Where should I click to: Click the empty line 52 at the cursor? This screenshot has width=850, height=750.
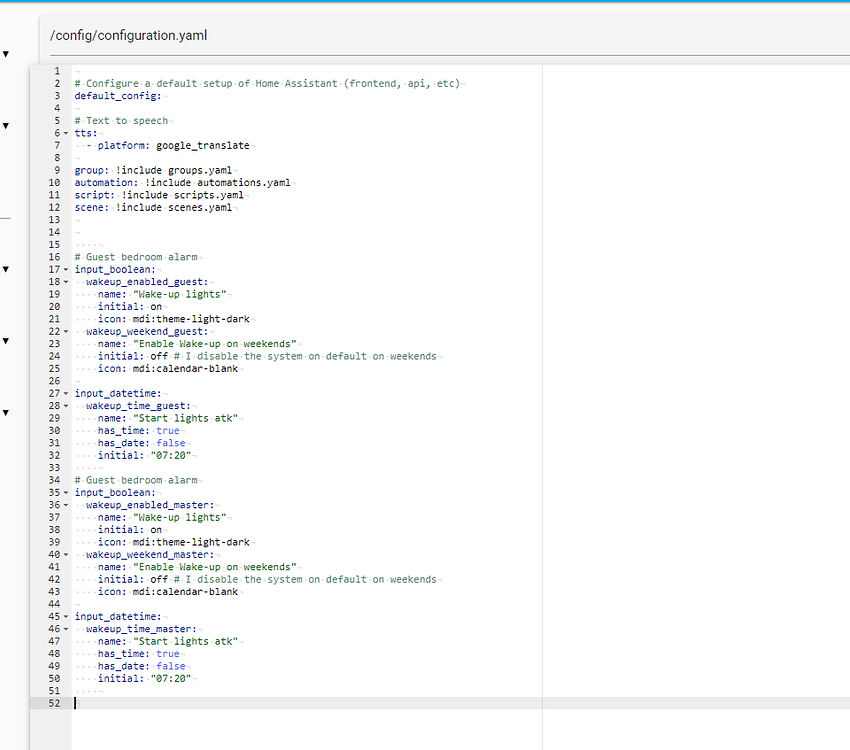(75, 703)
